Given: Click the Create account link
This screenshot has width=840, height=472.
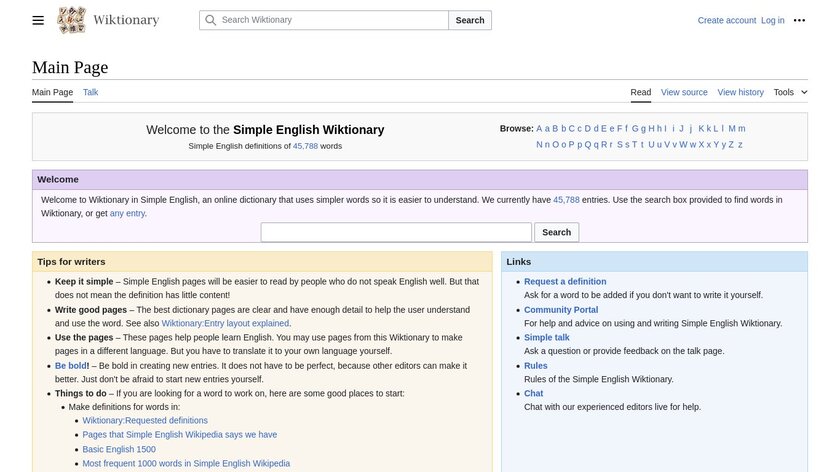Looking at the screenshot, I should click(727, 20).
